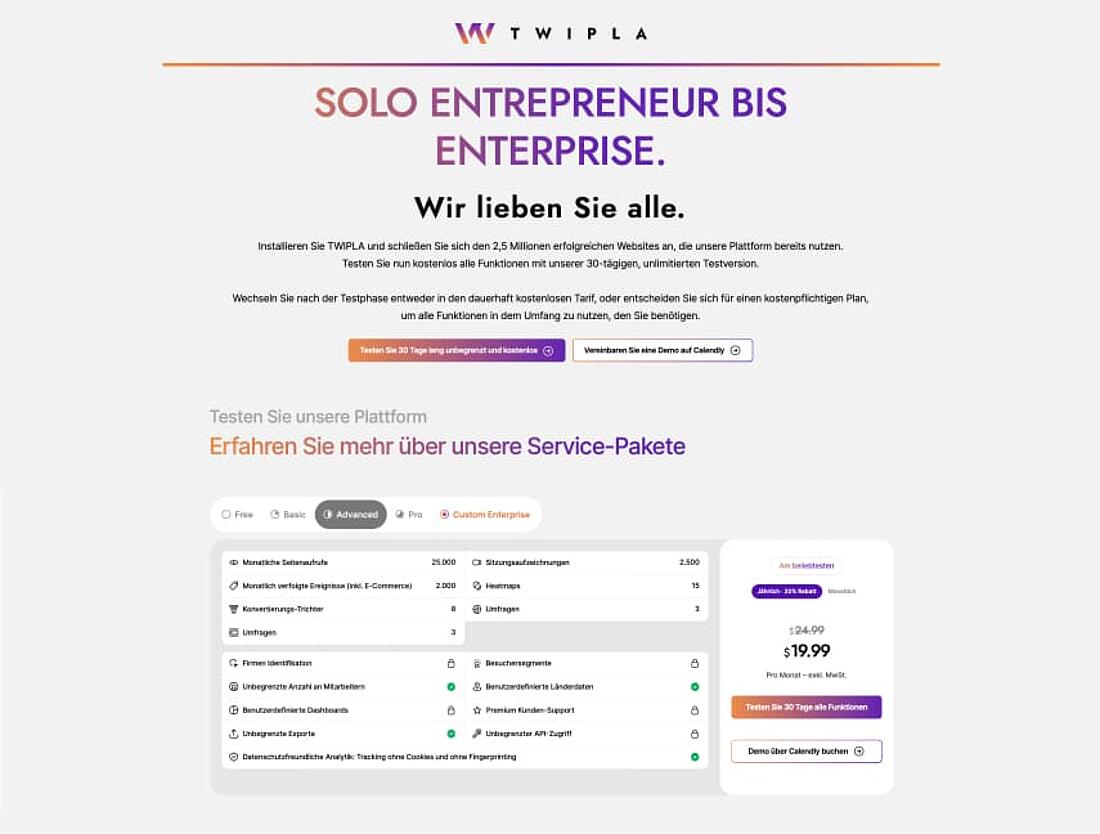Select the Basic plan option
The height and width of the screenshot is (834, 1100).
(x=288, y=515)
